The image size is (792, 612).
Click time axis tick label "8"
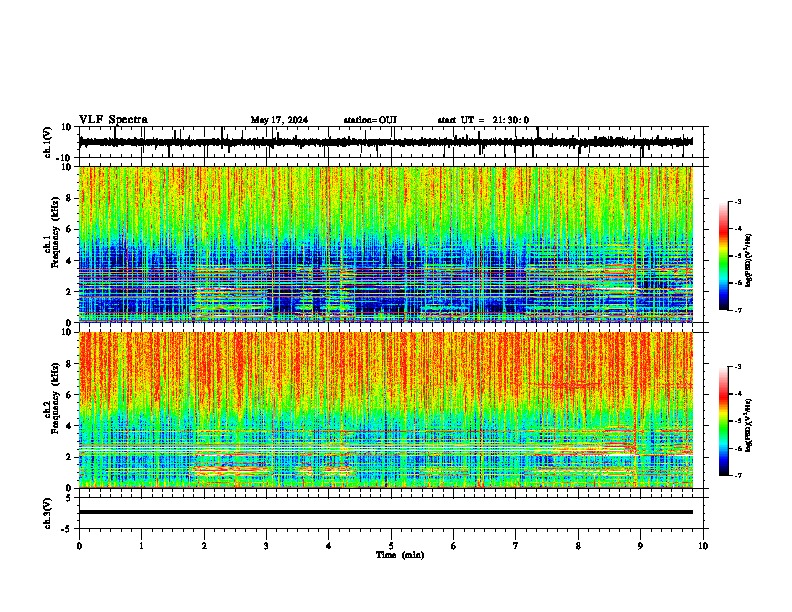coord(578,546)
